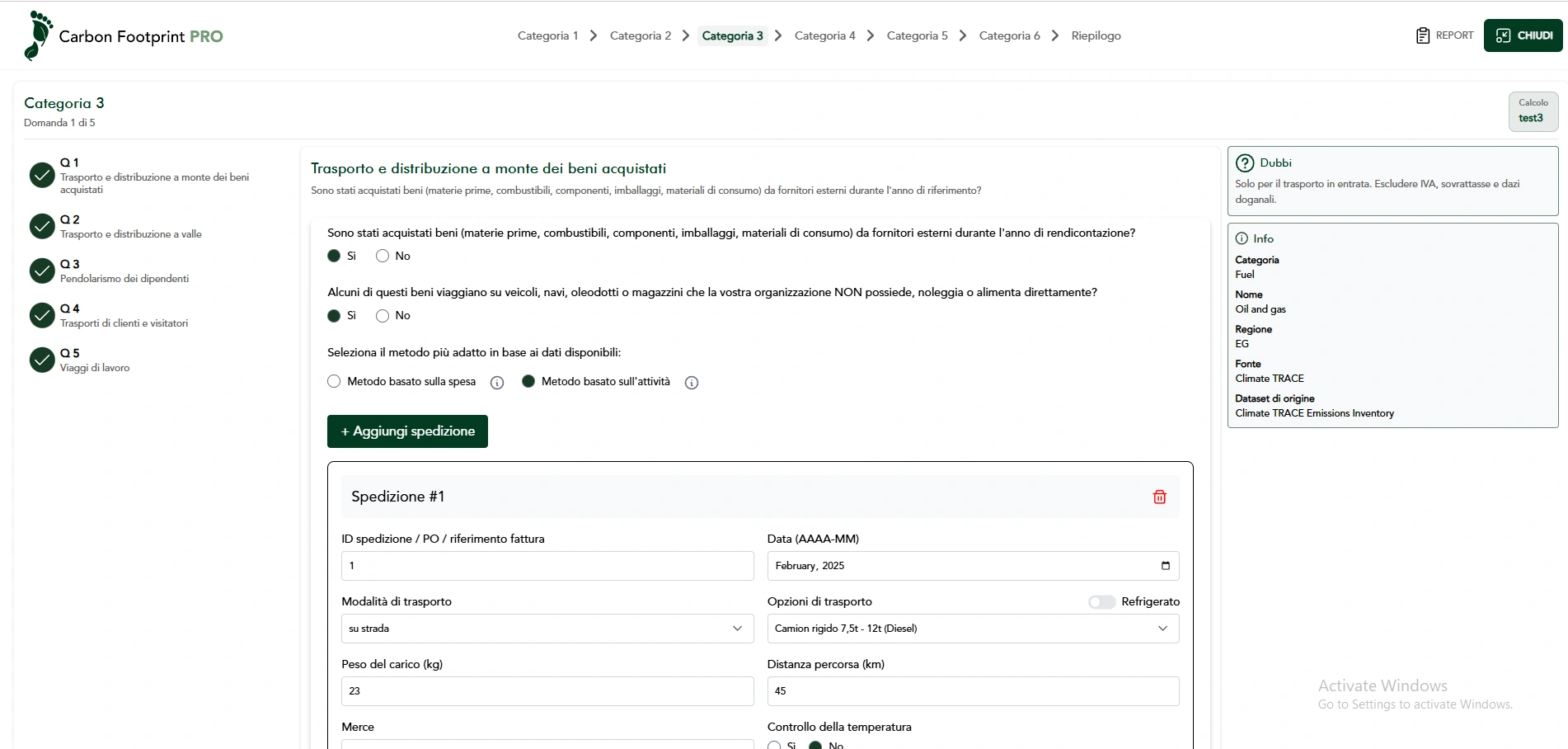1568x749 pixels.
Task: Click the info icon beside Metodo basato sulla spesa
Action: click(497, 383)
